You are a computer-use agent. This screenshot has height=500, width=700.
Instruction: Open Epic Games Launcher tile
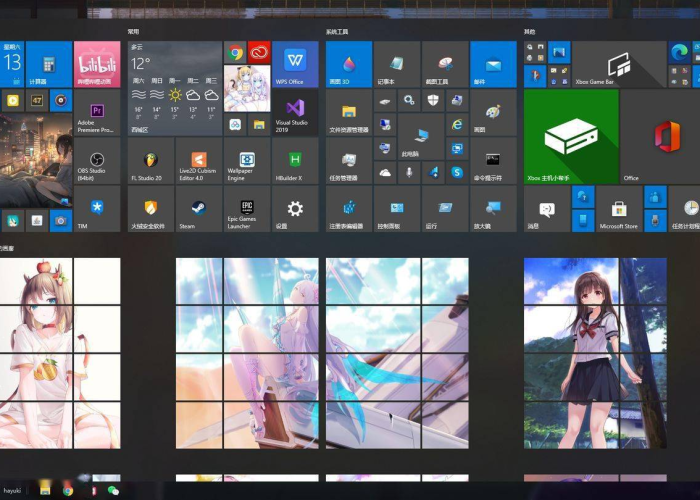pos(247,209)
